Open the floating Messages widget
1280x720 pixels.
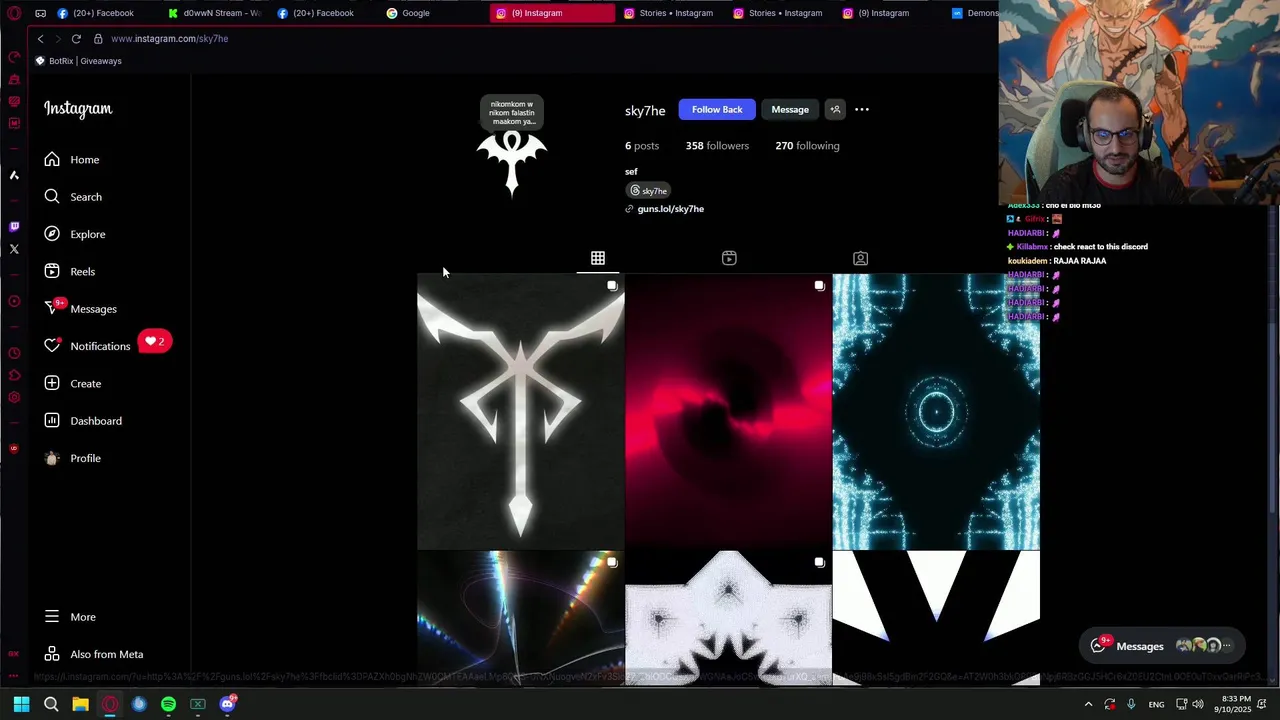[x=1161, y=646]
